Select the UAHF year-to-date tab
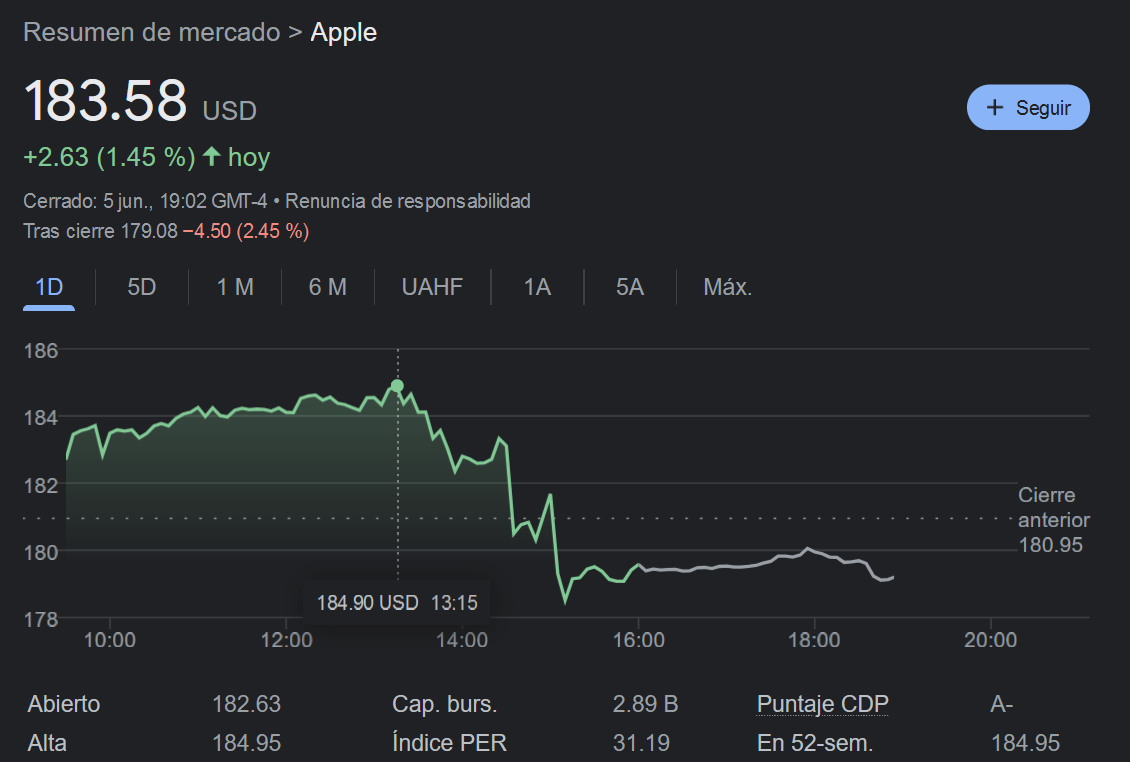Image resolution: width=1130 pixels, height=762 pixels. click(x=432, y=288)
